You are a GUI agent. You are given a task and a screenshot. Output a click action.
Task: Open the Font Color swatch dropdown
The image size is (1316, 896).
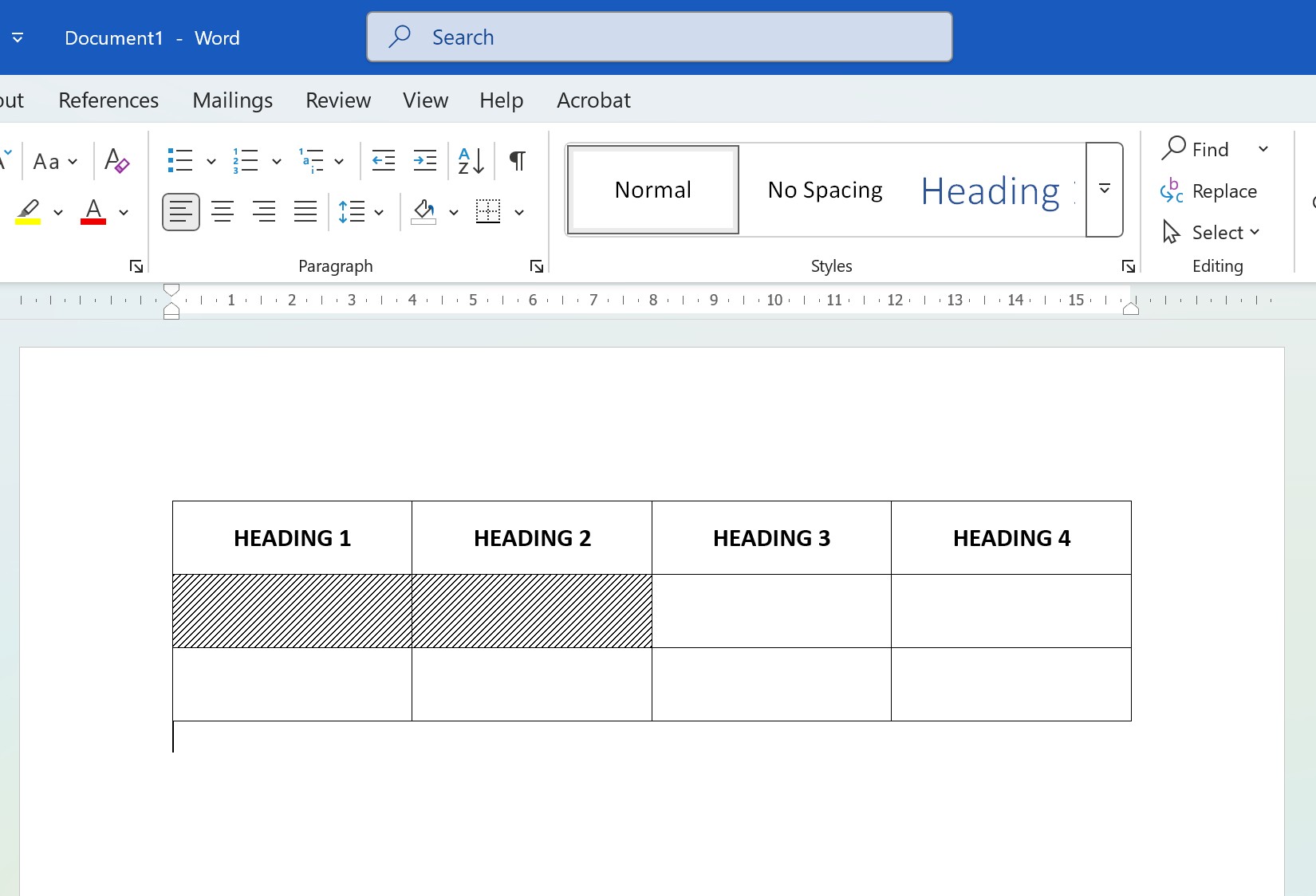[124, 214]
